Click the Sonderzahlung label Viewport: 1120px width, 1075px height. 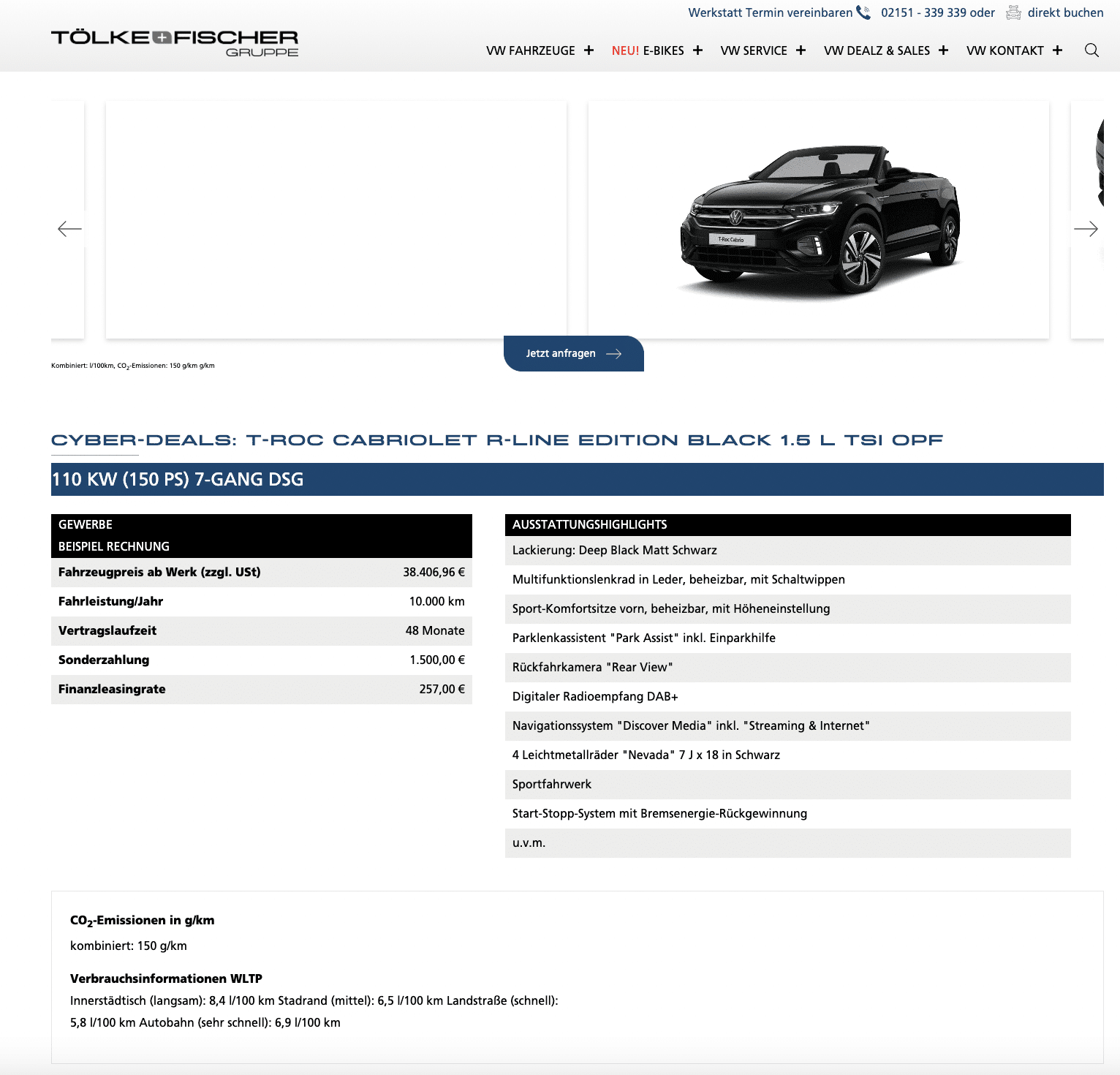click(x=104, y=660)
